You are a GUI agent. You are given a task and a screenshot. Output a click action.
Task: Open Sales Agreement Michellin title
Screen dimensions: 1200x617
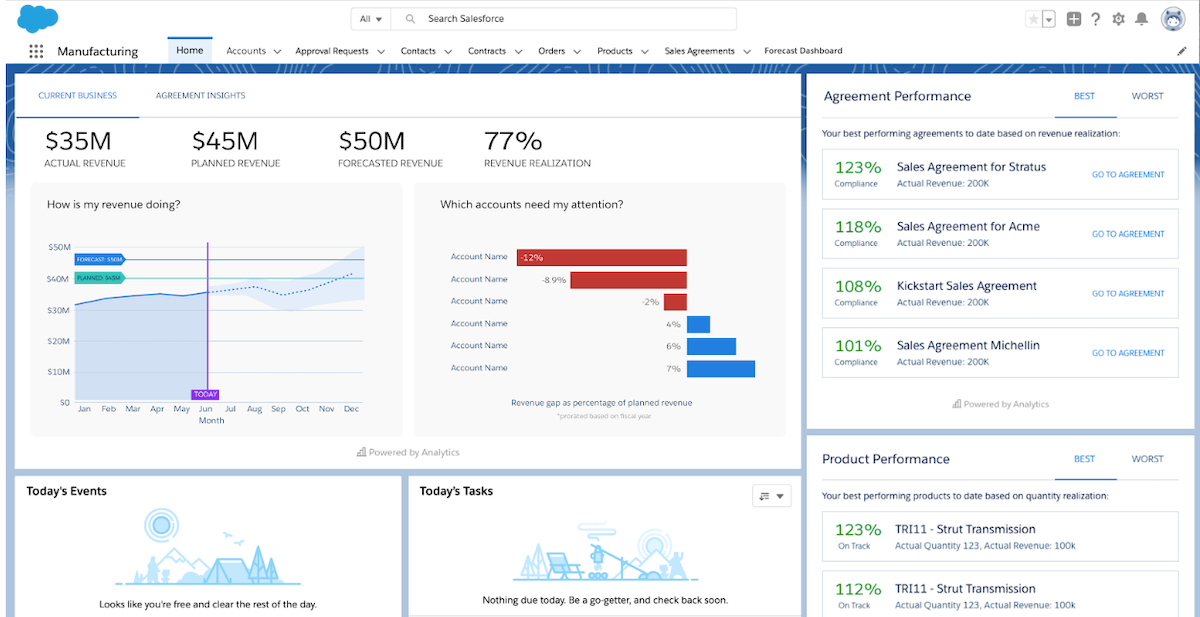(x=968, y=345)
